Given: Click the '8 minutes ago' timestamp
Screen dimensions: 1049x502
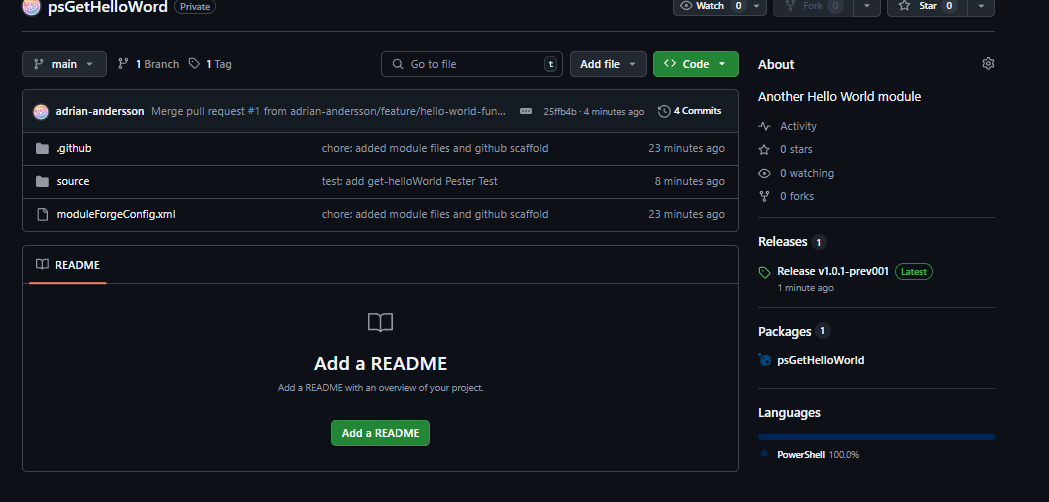Looking at the screenshot, I should 689,181.
